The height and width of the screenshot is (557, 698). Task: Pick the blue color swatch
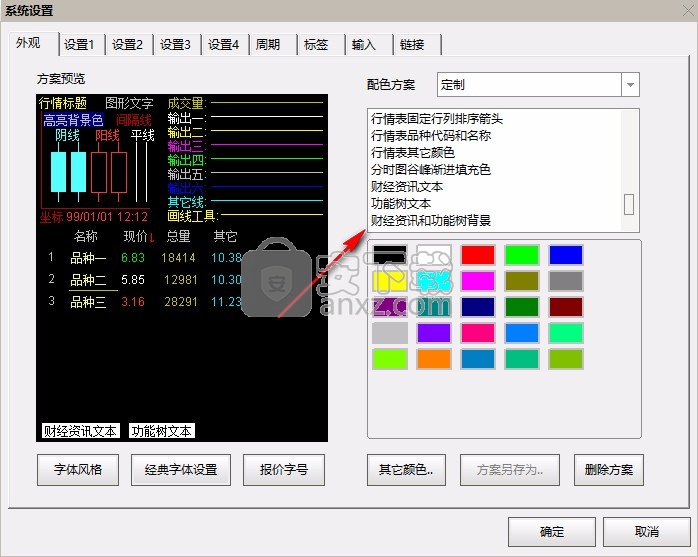(x=566, y=255)
